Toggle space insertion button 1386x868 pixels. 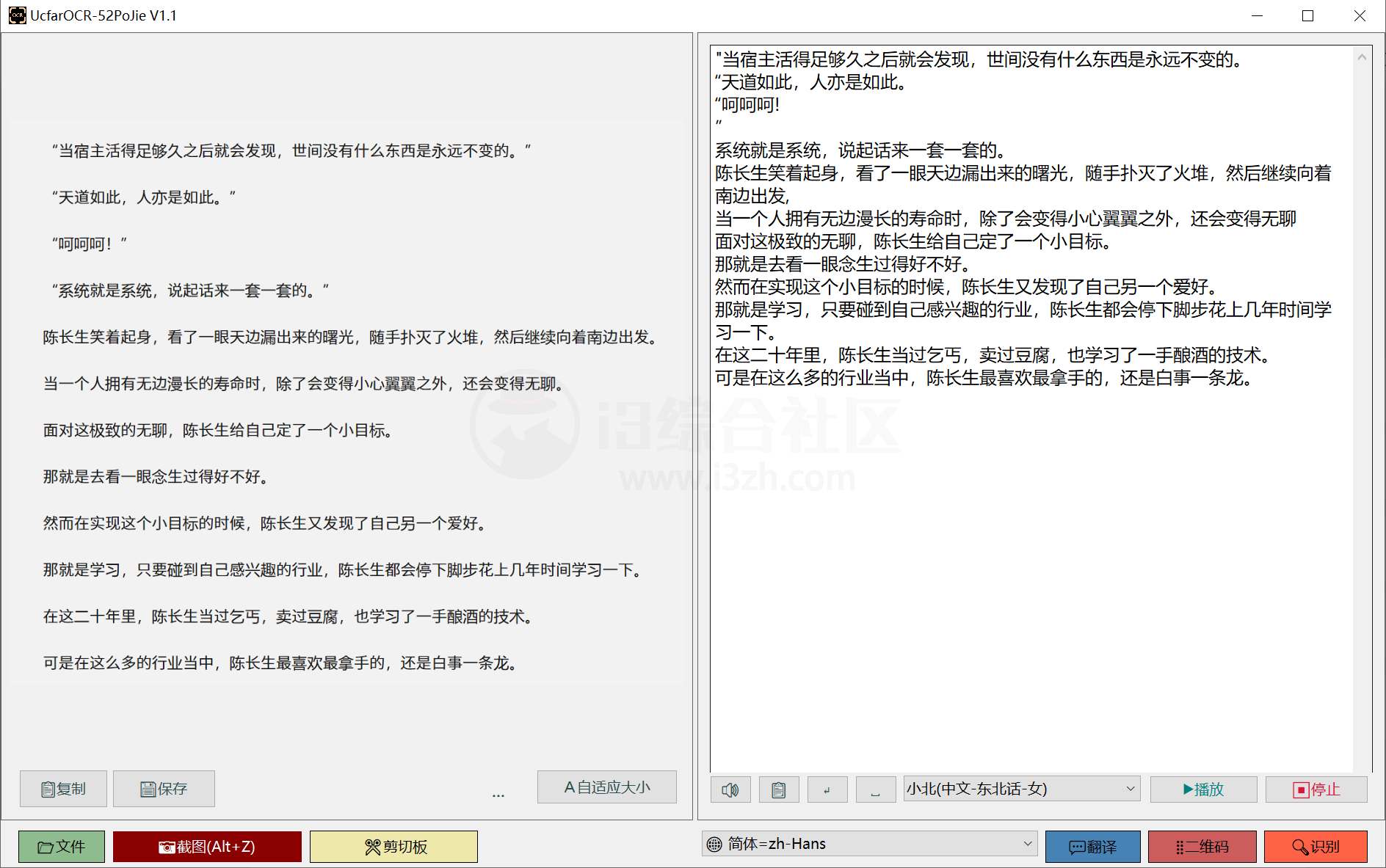point(875,789)
